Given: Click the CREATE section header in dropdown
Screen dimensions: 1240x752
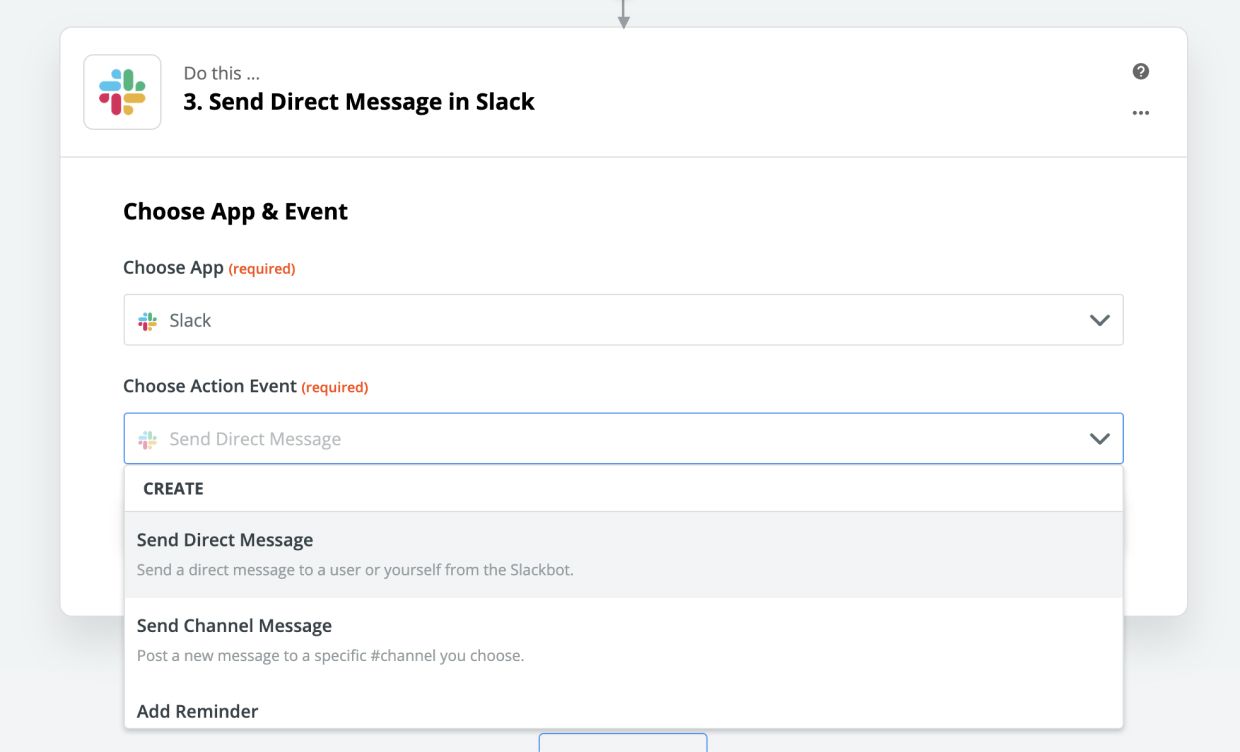Looking at the screenshot, I should click(173, 488).
